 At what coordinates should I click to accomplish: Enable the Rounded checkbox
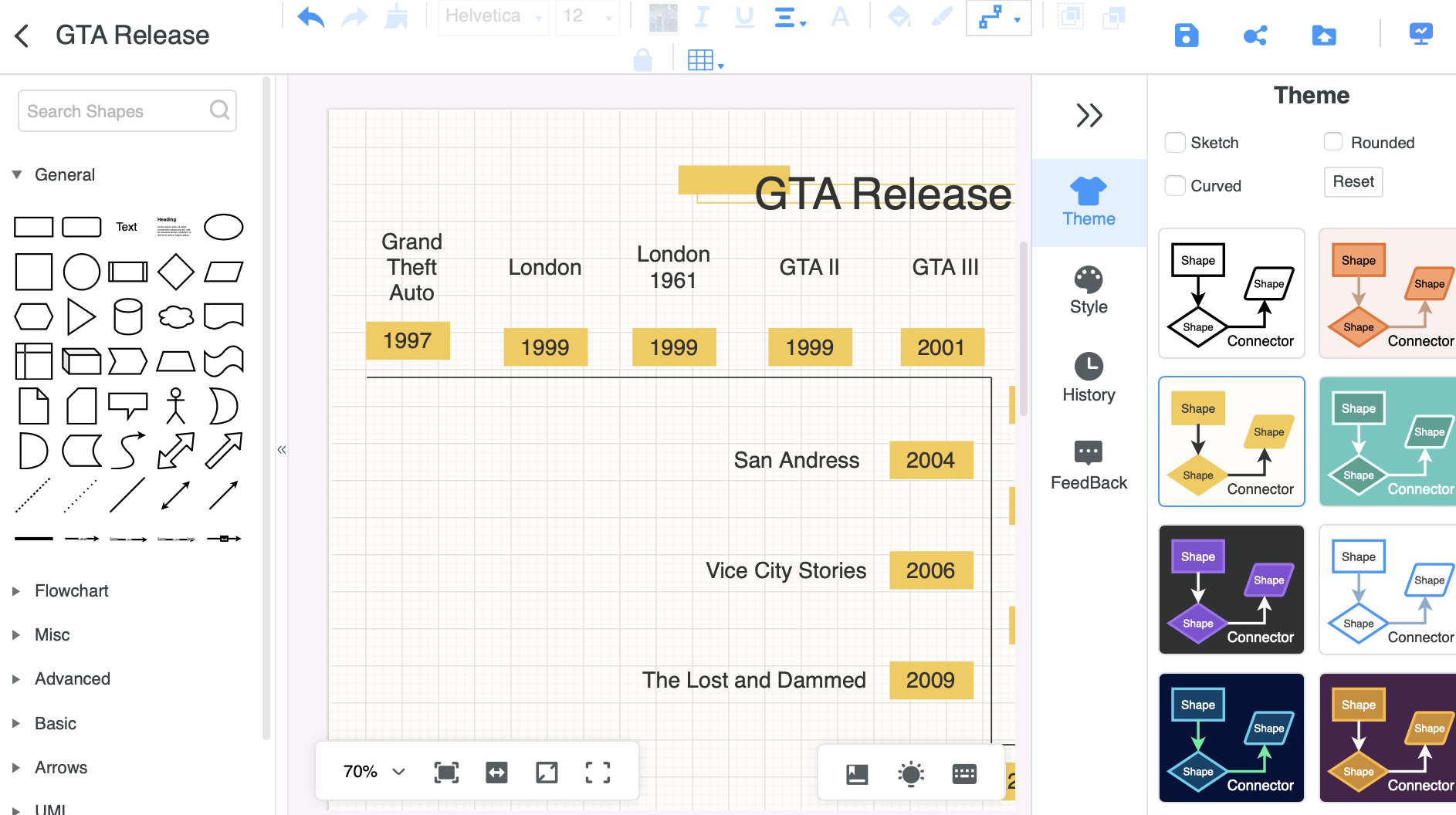1333,141
